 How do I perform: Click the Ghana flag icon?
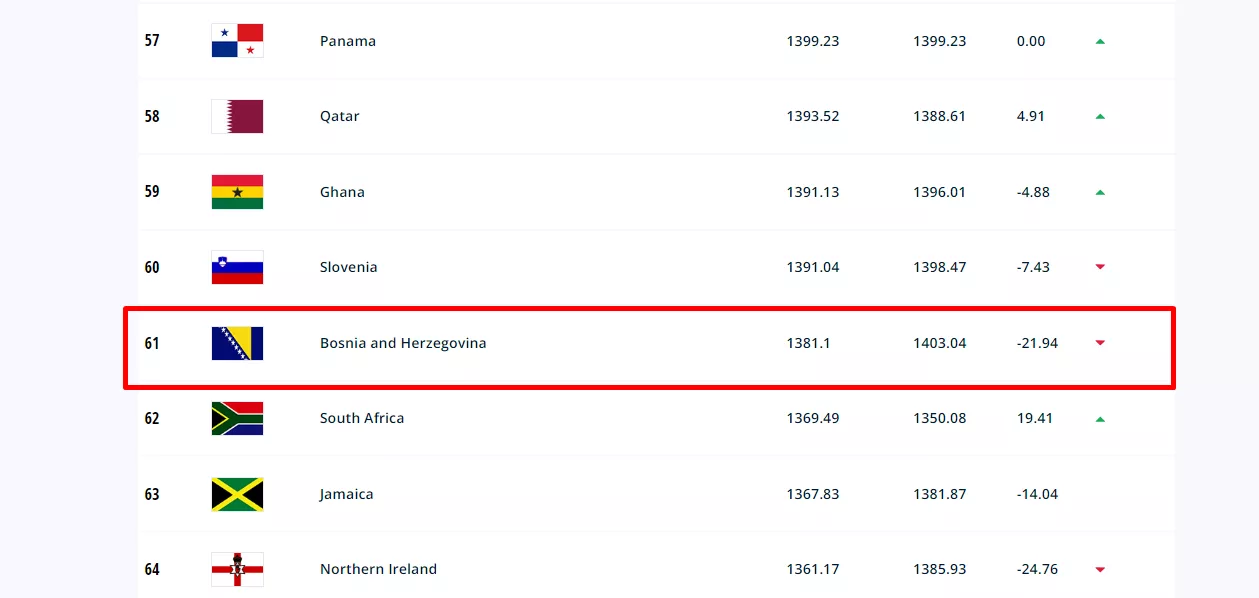(237, 192)
